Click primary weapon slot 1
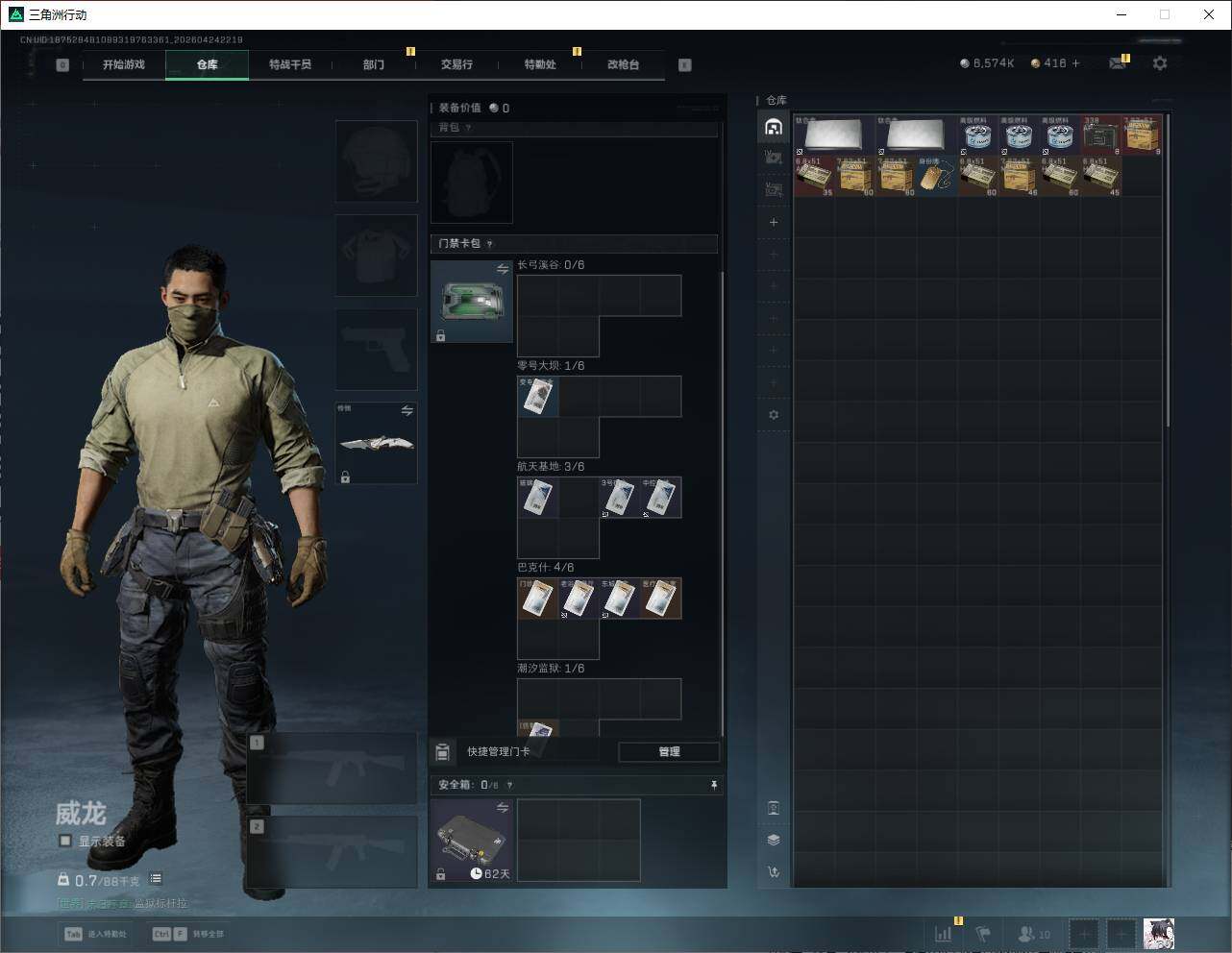1232x953 pixels. (x=333, y=769)
